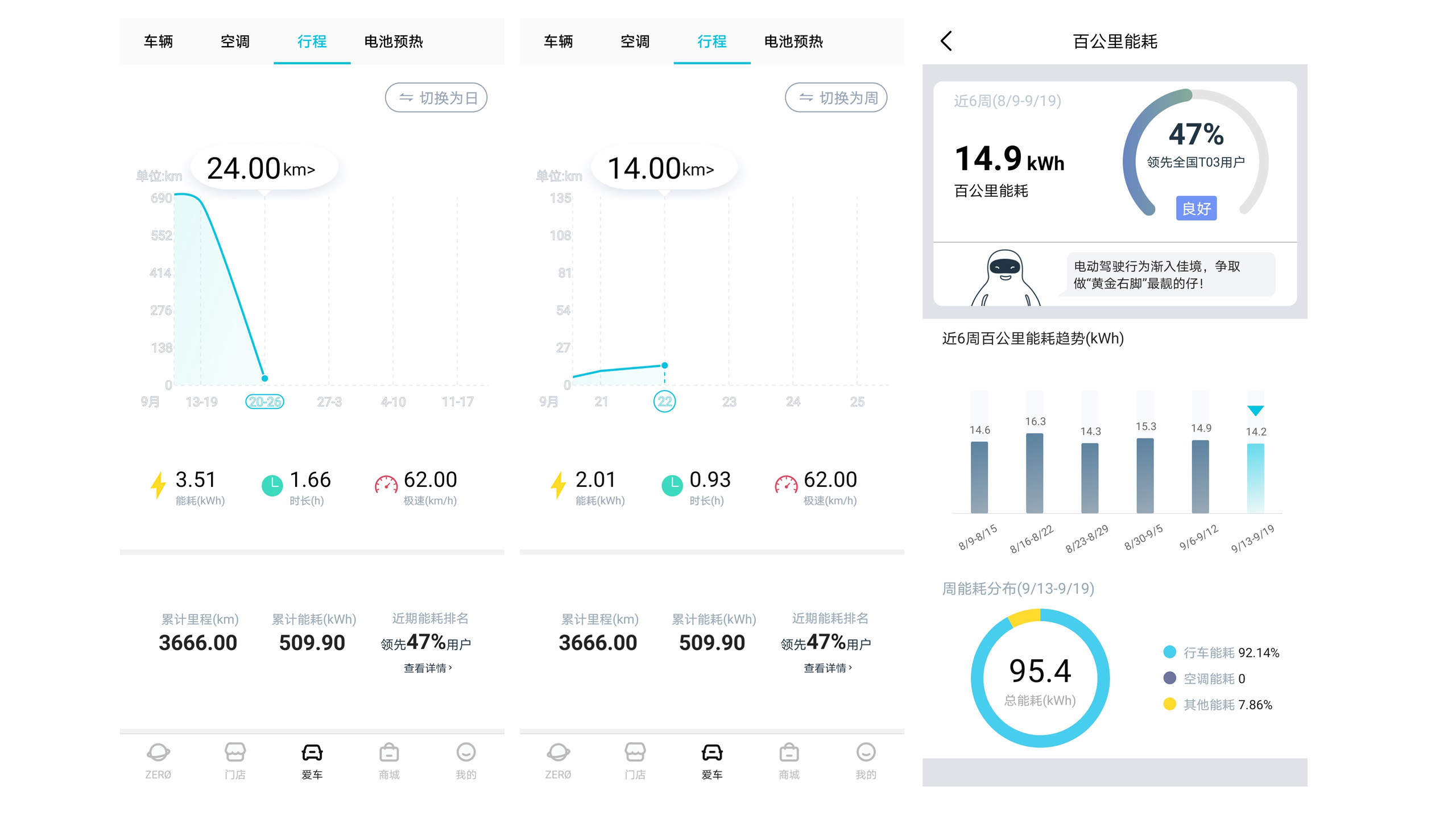The width and height of the screenshot is (1456, 819).
Task: Select the highlighted 20-26 week on the chart
Action: pyautogui.click(x=264, y=401)
